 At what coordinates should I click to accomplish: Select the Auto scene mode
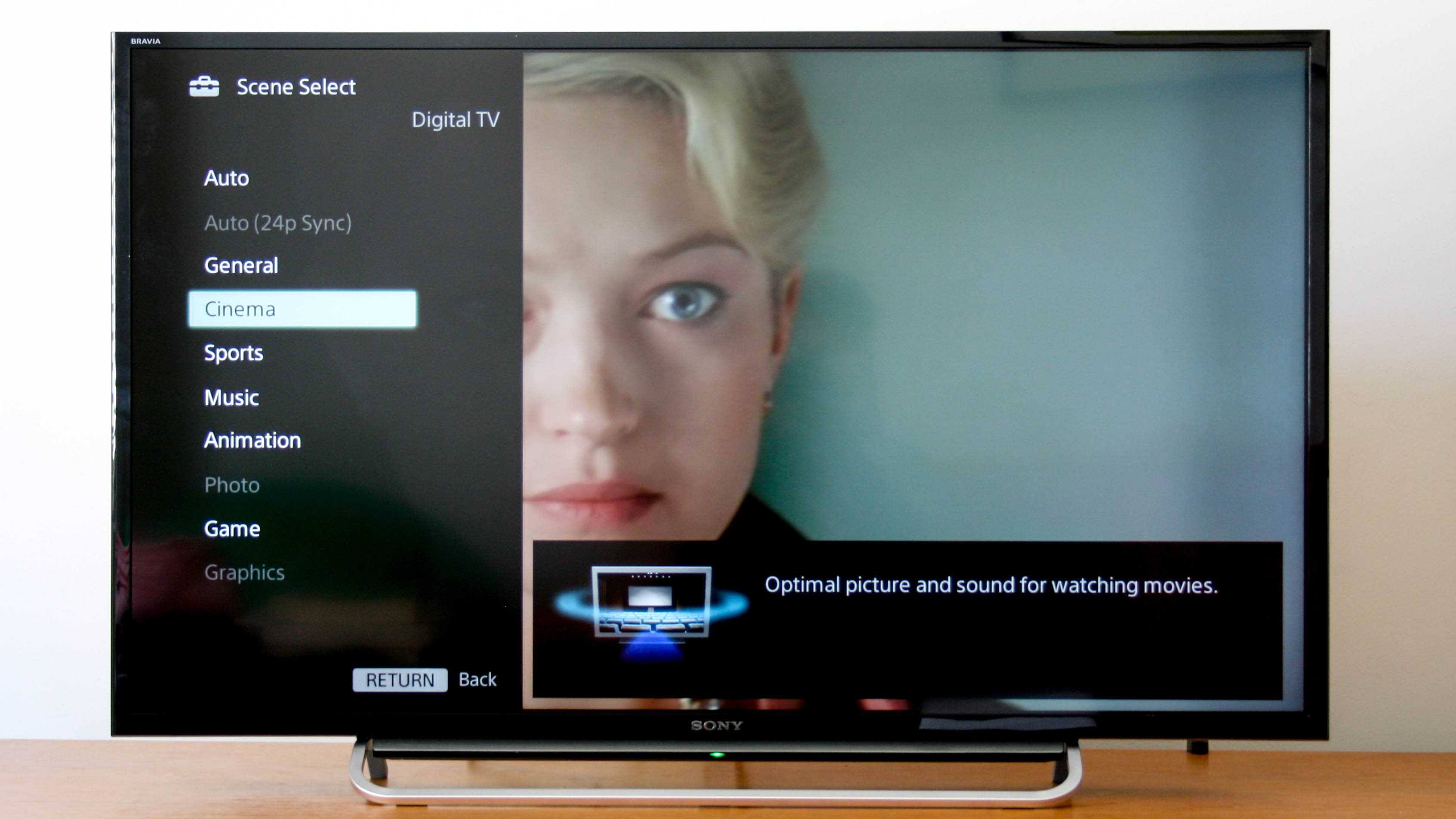[x=228, y=177]
